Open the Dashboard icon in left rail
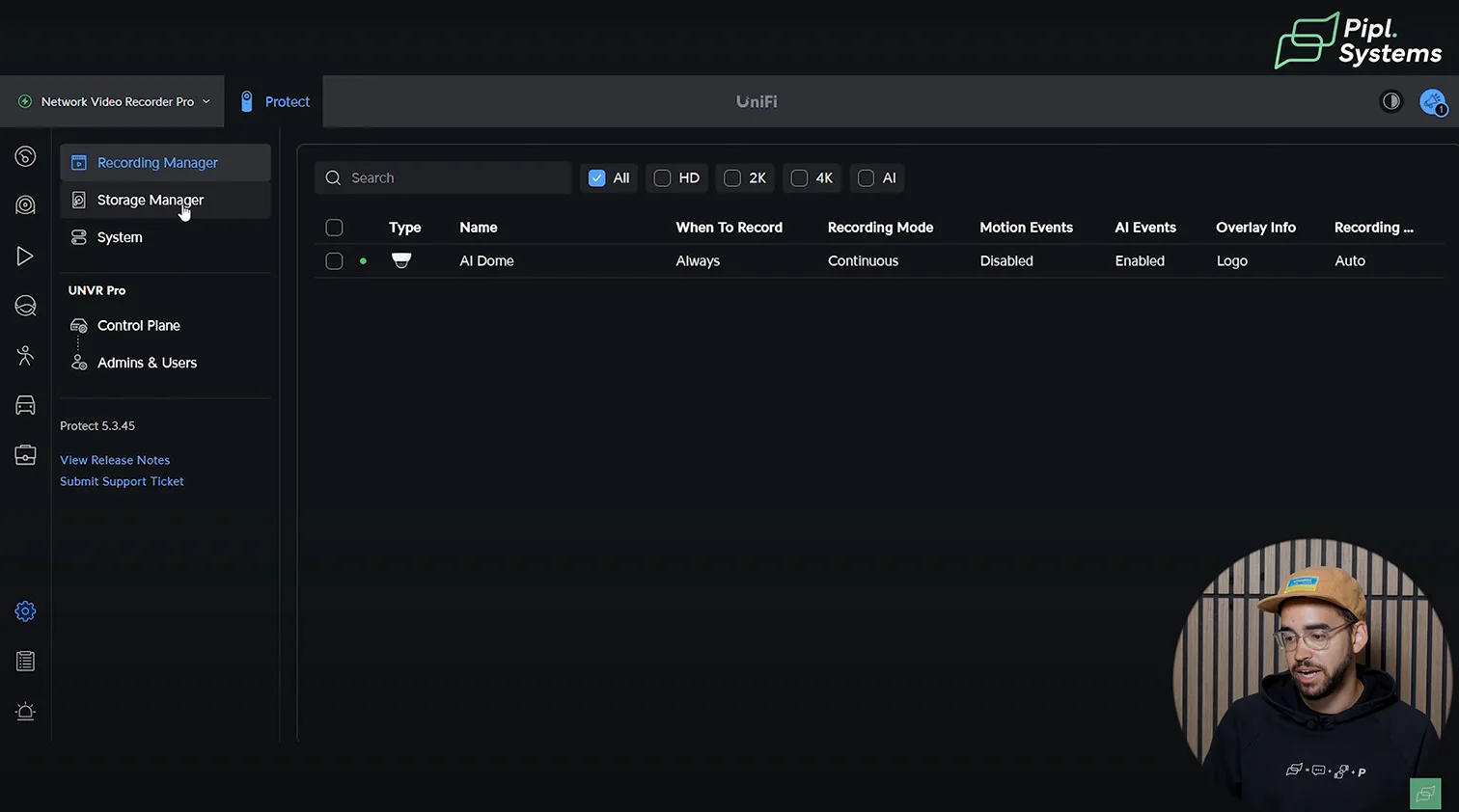 click(25, 156)
